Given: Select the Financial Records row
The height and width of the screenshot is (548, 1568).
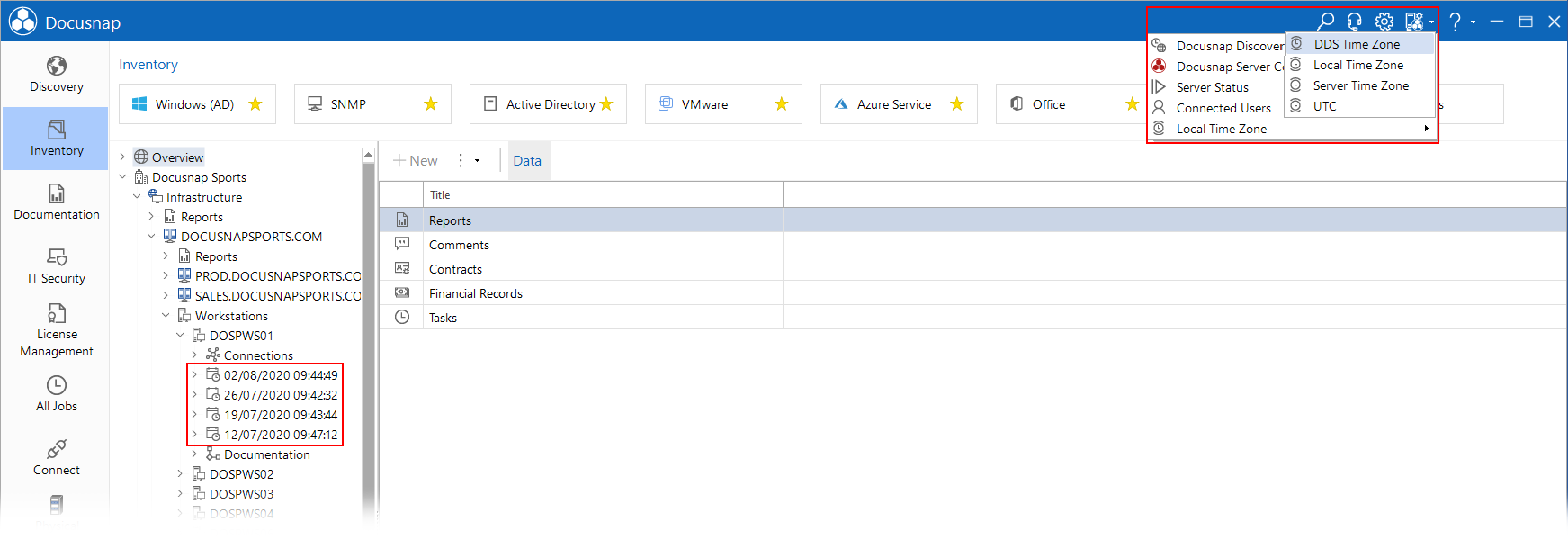Looking at the screenshot, I should pyautogui.click(x=972, y=293).
